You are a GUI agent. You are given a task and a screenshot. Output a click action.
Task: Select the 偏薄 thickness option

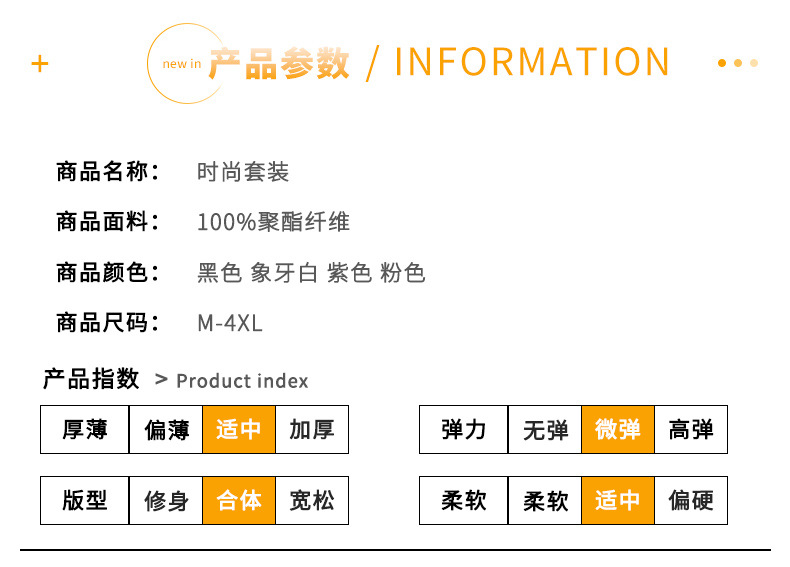(166, 430)
